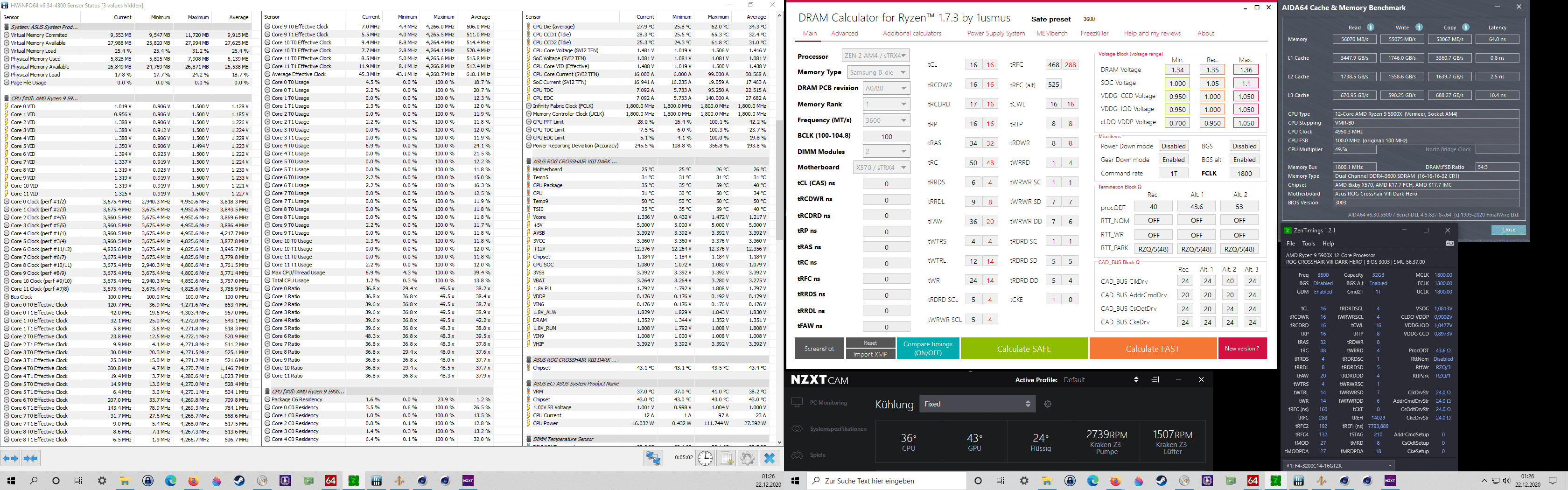Click New version ? button

(1242, 349)
